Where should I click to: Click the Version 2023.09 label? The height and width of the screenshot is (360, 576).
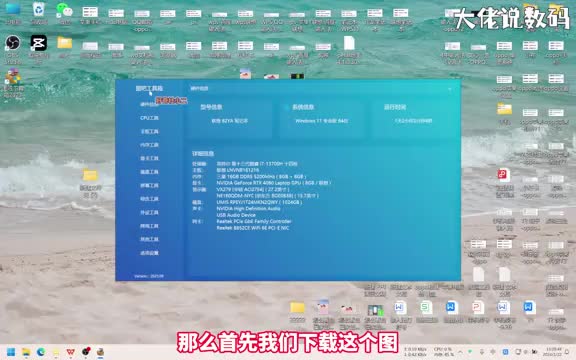point(149,276)
